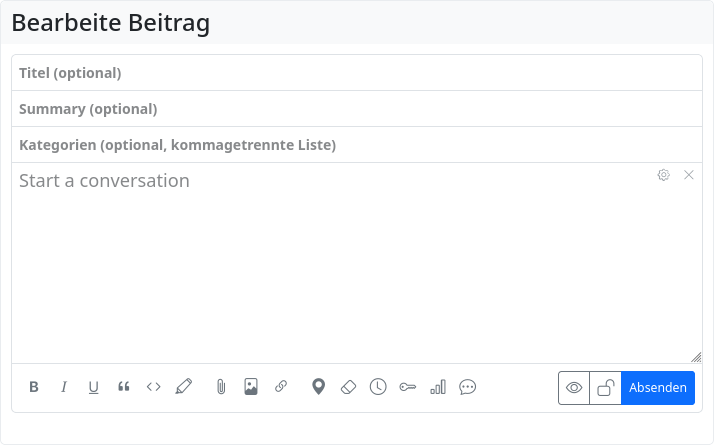Image resolution: width=714 pixels, height=445 pixels.
Task: Click the highlighter pen icon
Action: [184, 387]
